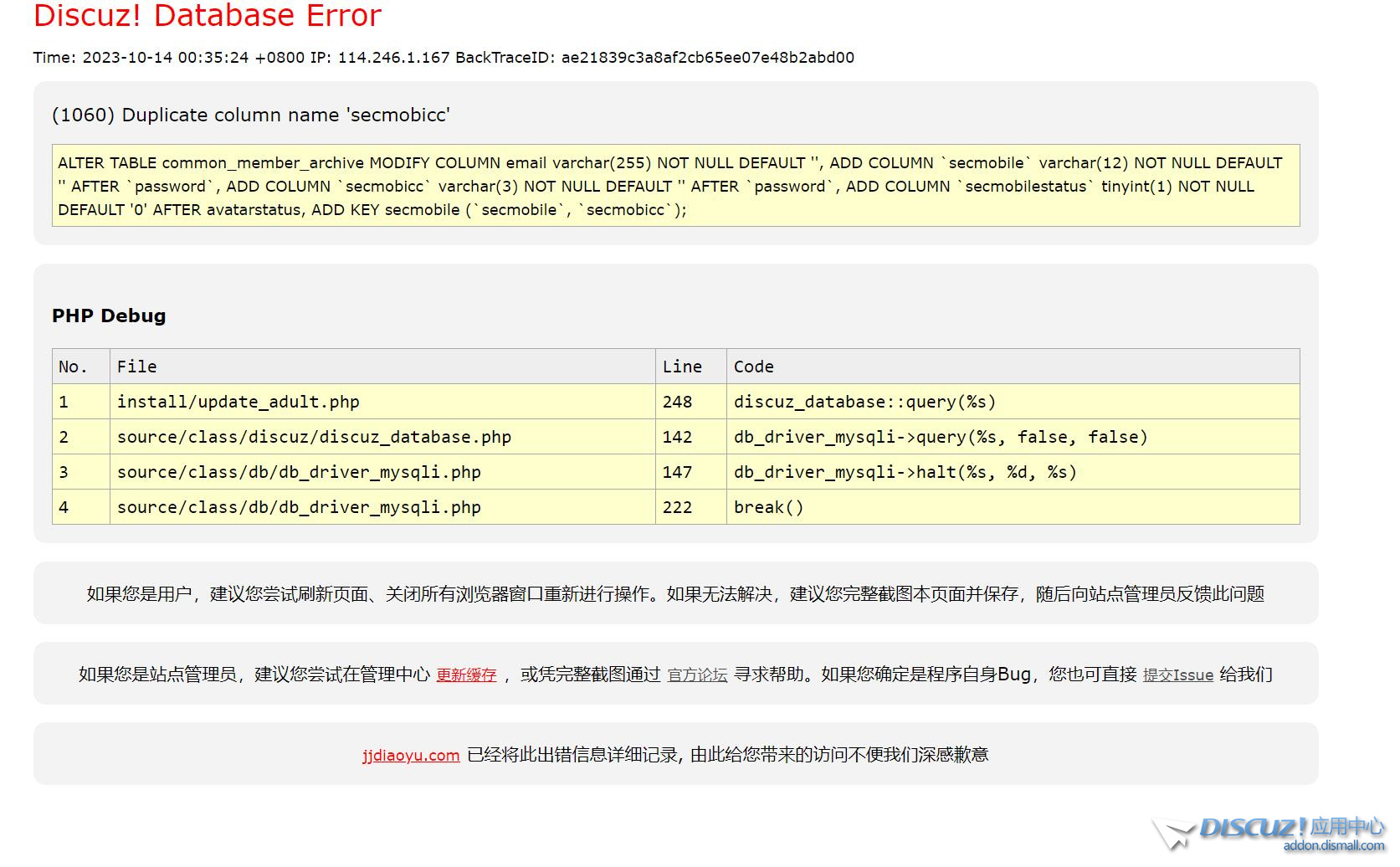Viewport: 1400px width, 867px height.
Task: Select install/update_adult.php file cell
Action: coord(382,402)
